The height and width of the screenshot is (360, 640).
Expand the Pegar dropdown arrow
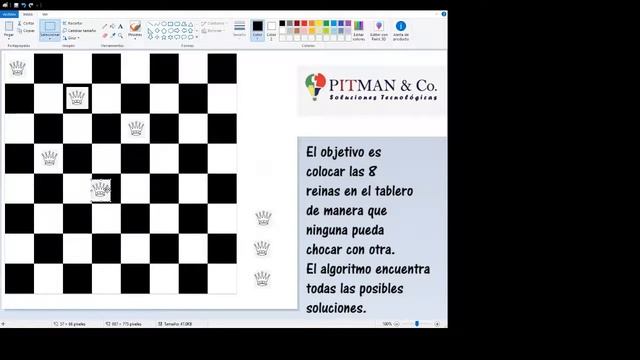point(9,38)
